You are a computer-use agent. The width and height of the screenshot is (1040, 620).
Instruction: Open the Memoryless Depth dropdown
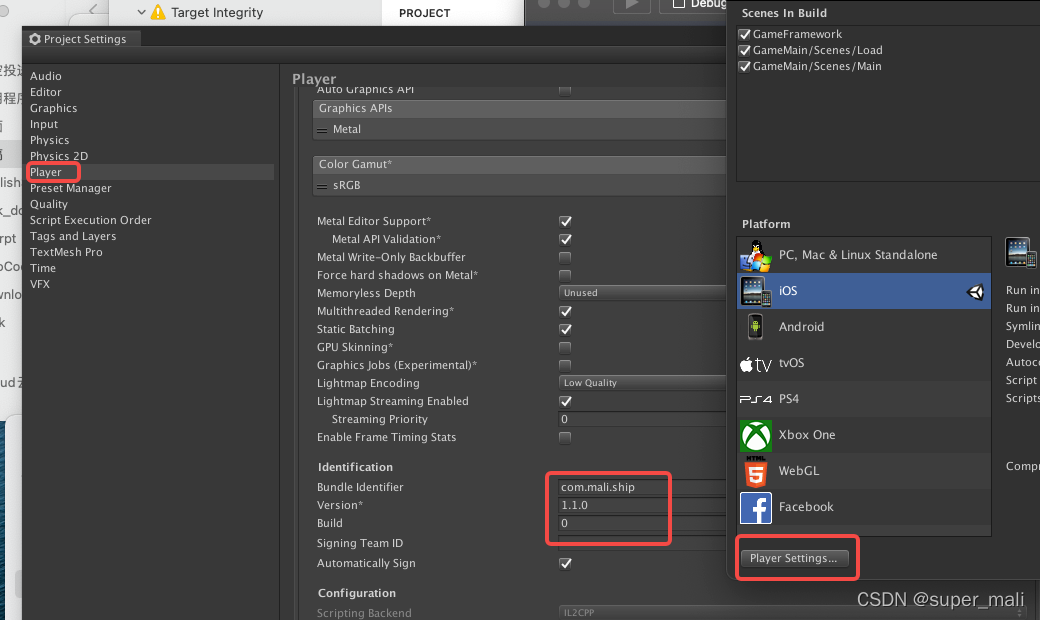coord(642,293)
